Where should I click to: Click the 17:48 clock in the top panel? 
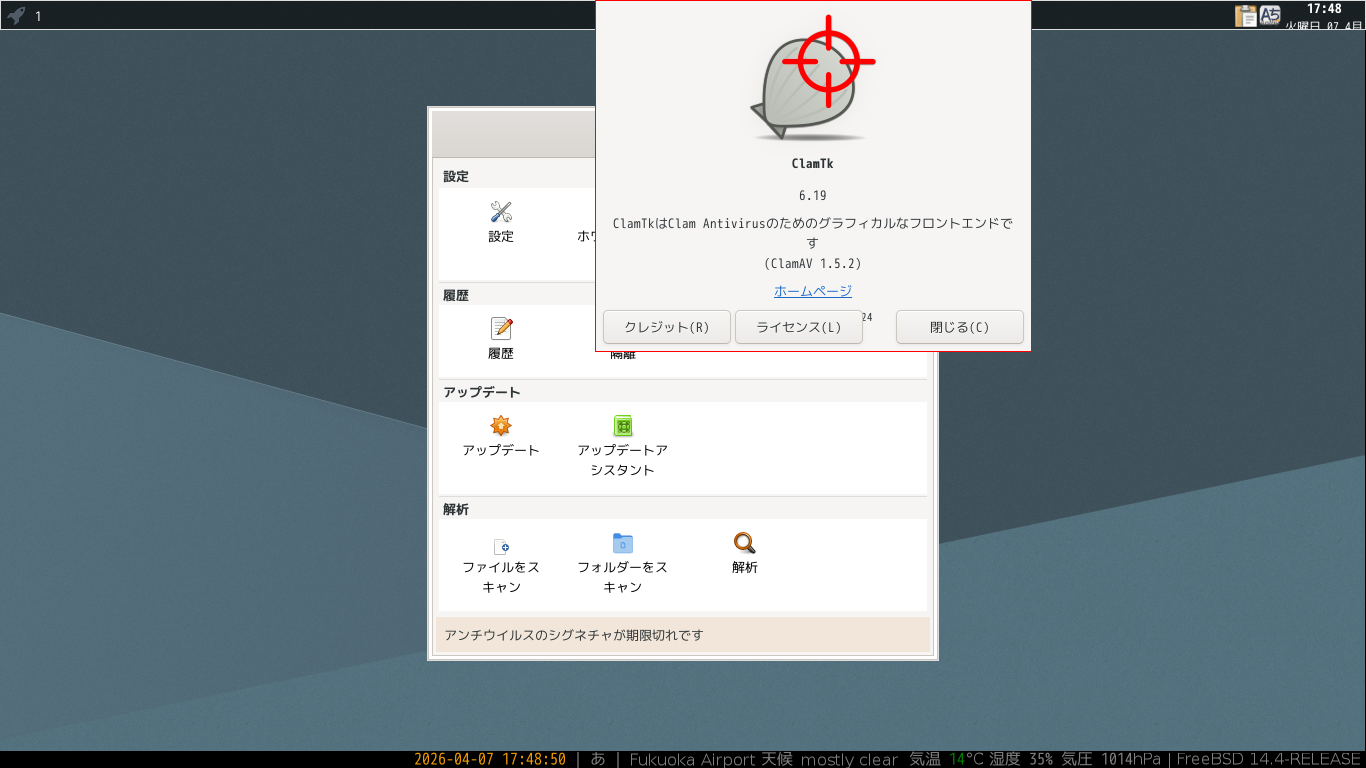(x=1324, y=9)
